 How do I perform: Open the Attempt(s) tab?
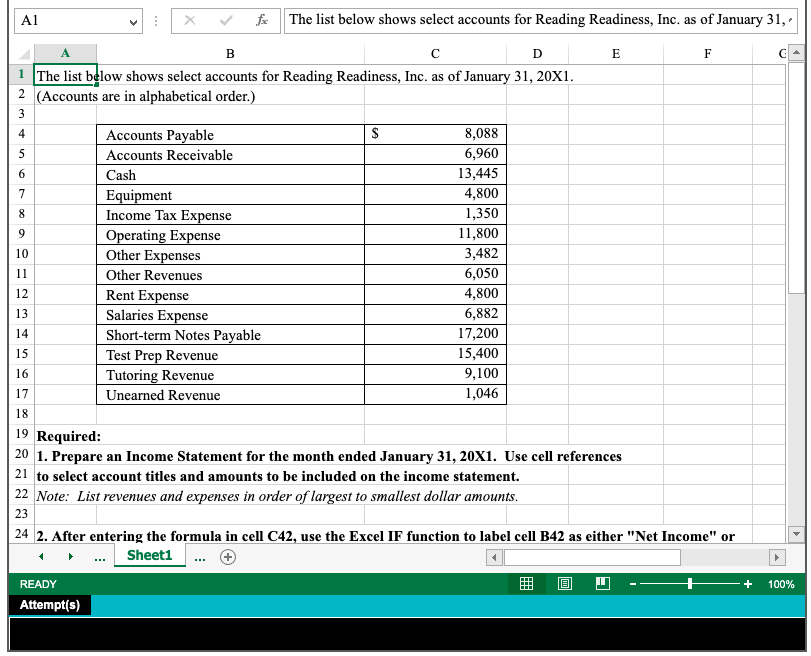pyautogui.click(x=50, y=605)
